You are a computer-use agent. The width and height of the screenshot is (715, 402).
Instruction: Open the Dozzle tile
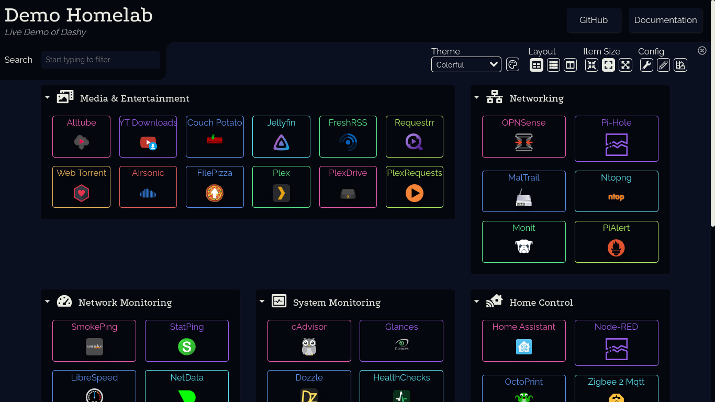[x=309, y=387]
